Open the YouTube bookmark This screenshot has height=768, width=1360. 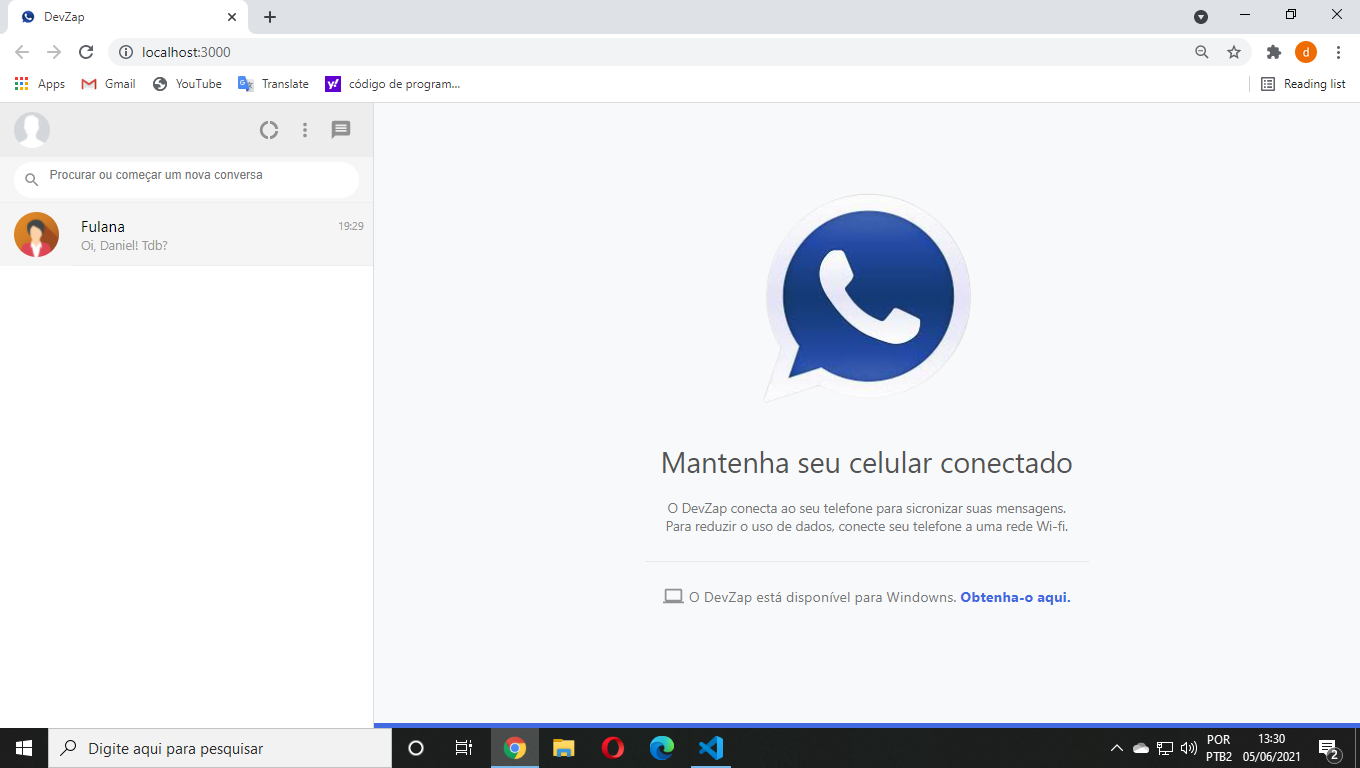click(187, 84)
